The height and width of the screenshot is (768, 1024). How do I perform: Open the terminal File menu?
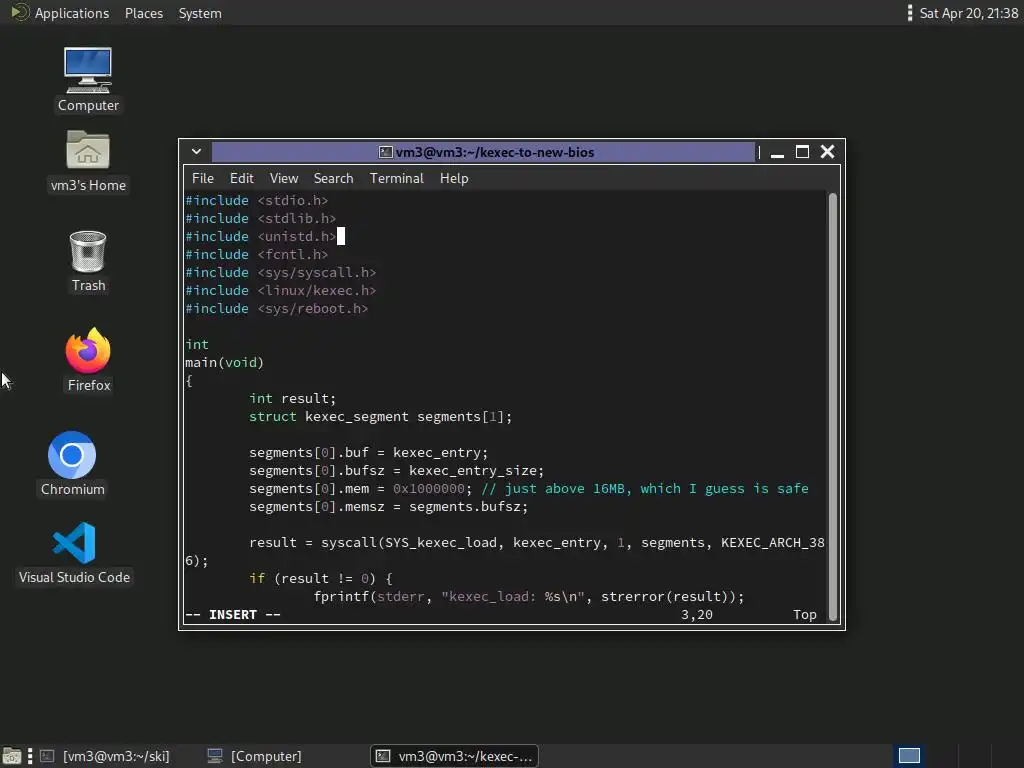(x=202, y=178)
